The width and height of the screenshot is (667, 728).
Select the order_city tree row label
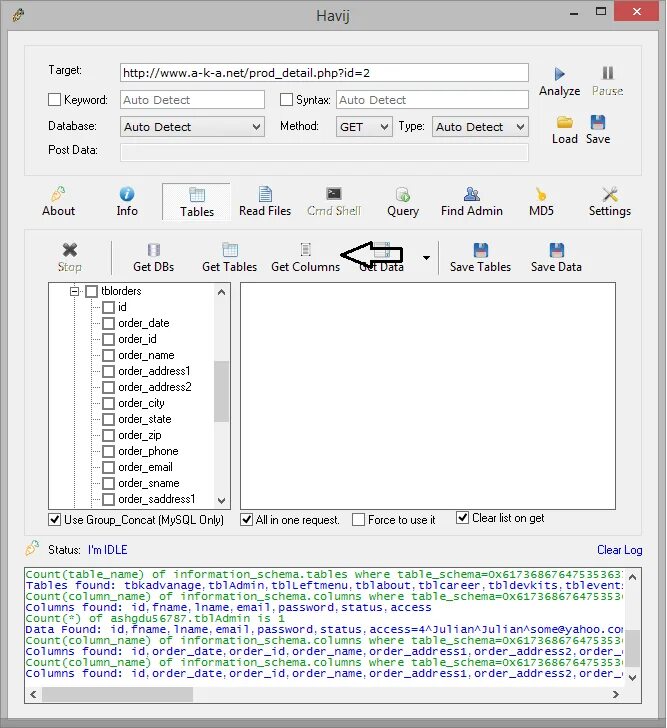tap(141, 403)
